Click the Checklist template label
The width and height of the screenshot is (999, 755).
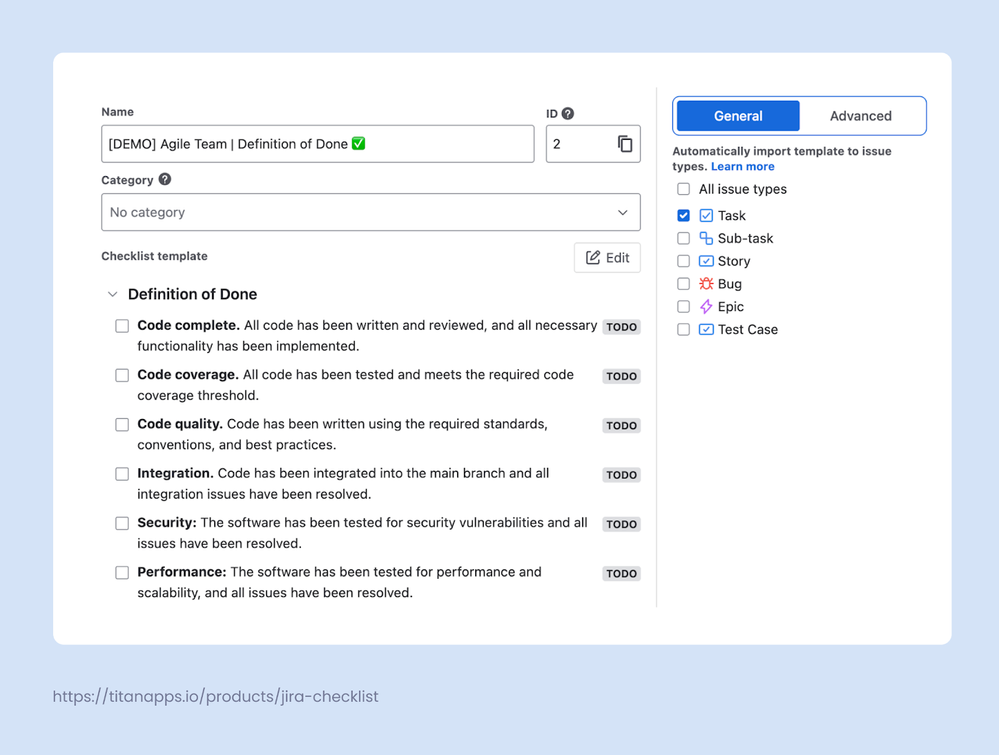click(x=154, y=256)
